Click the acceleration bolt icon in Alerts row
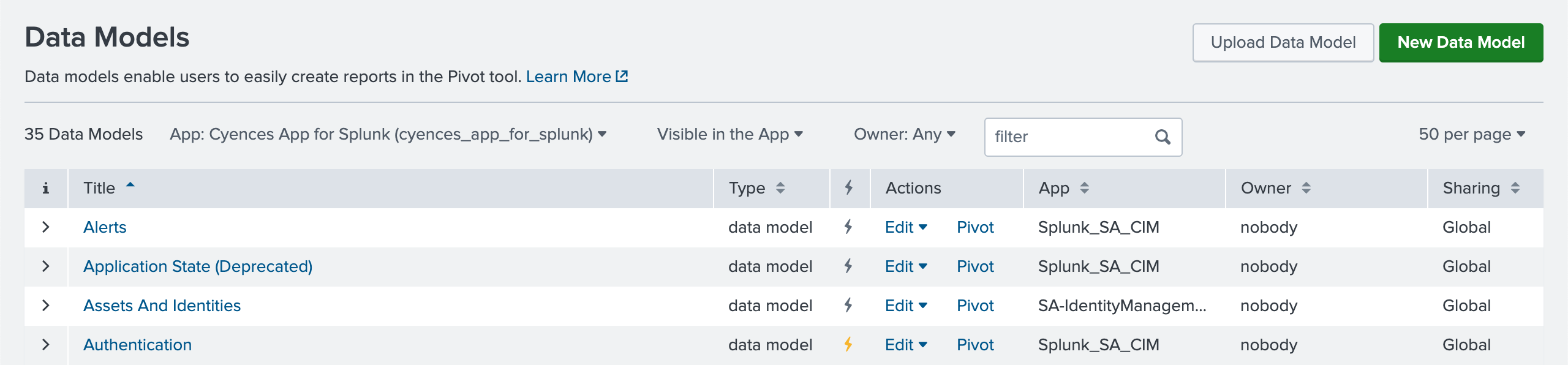Image resolution: width=1568 pixels, height=365 pixels. [848, 227]
